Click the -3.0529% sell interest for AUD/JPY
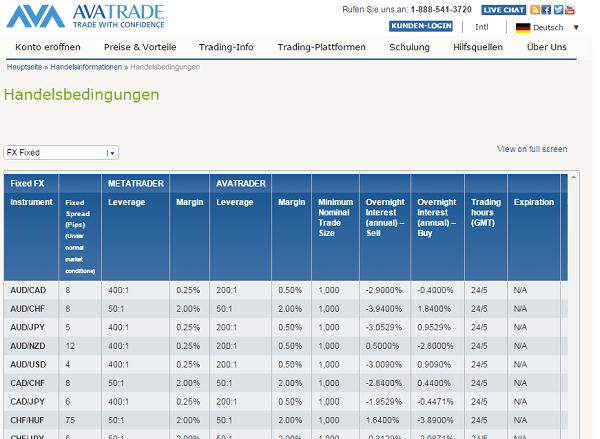The image size is (600, 439). point(384,327)
